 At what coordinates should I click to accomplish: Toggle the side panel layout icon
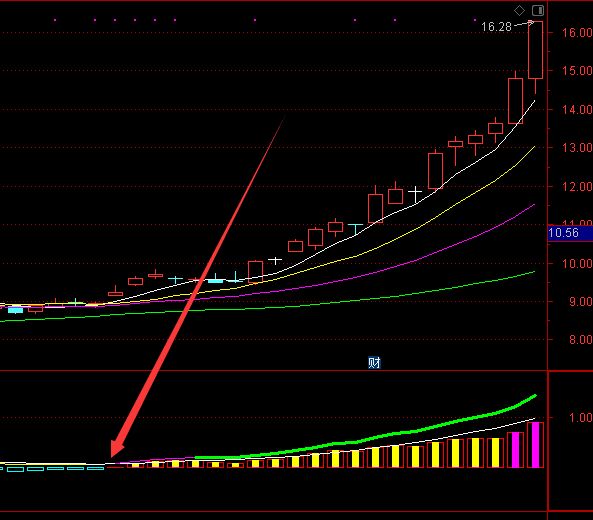coord(538,10)
